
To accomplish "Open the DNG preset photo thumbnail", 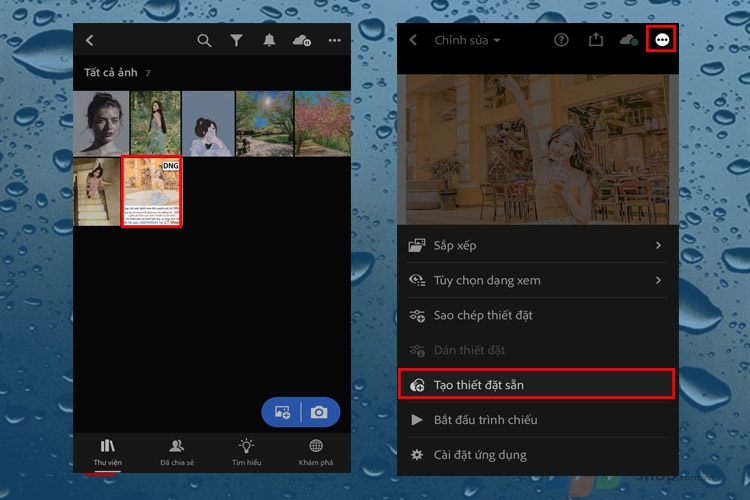I will click(x=152, y=192).
